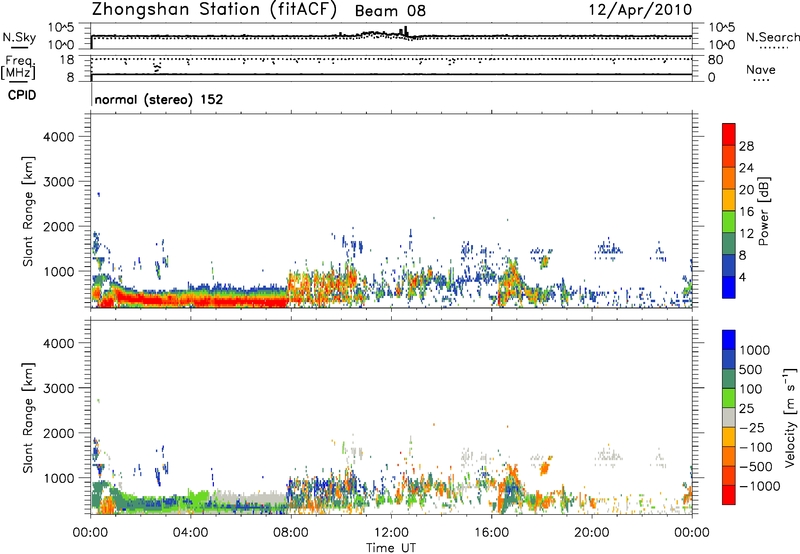Select the Beam 08 label
Screen dimensions: 800x554
click(390, 11)
